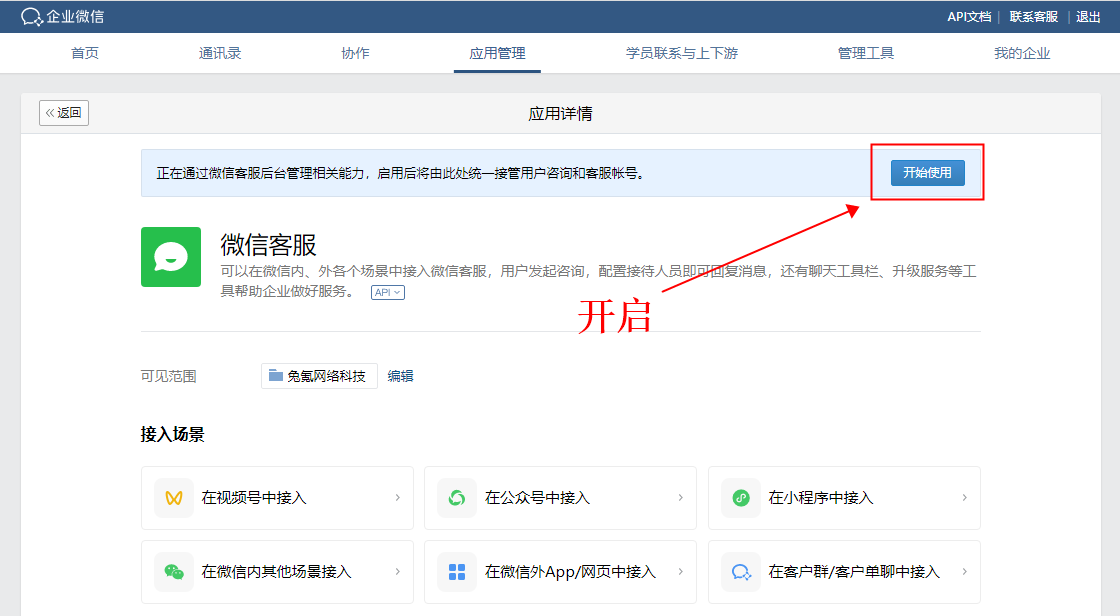Click the 开始使用 button
Viewport: 1120px width, 616px height.
coord(928,173)
